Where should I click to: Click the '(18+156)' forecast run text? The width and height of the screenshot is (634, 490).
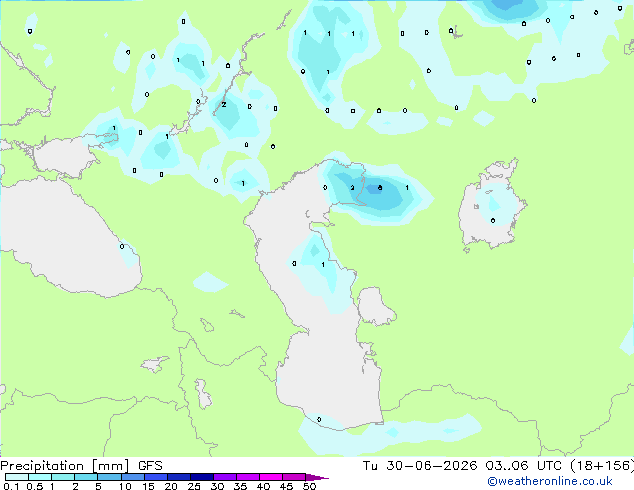tap(602, 466)
